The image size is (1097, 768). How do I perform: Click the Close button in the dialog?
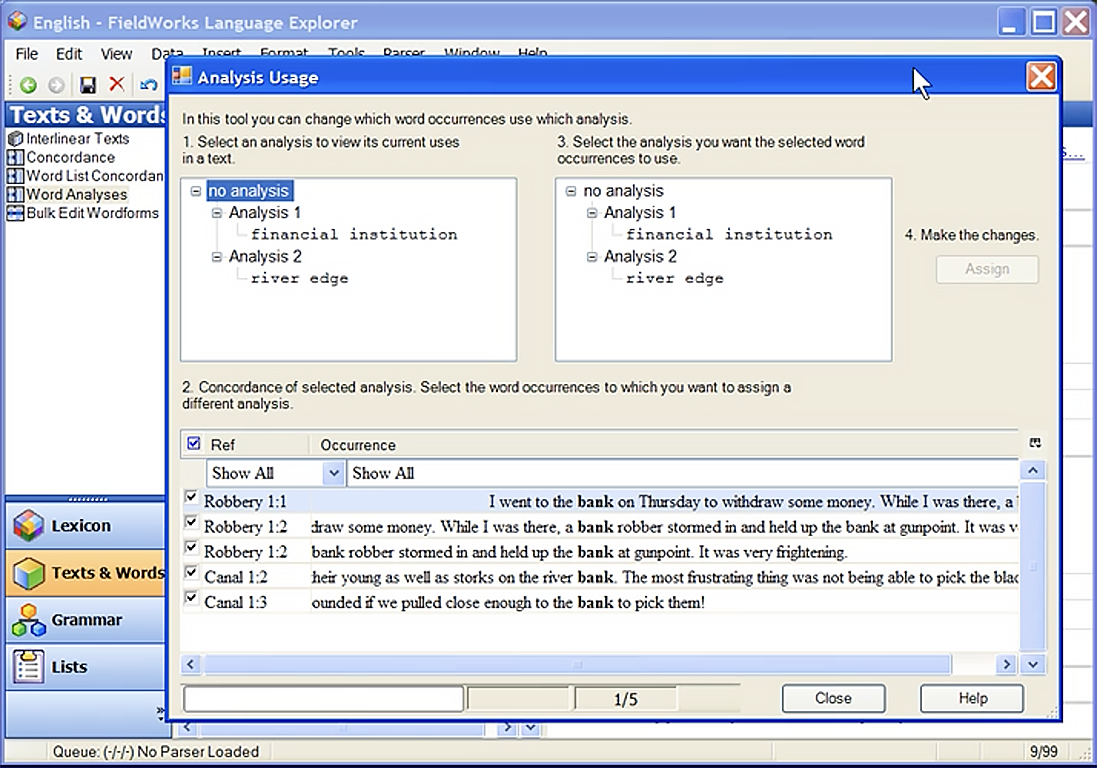(833, 698)
